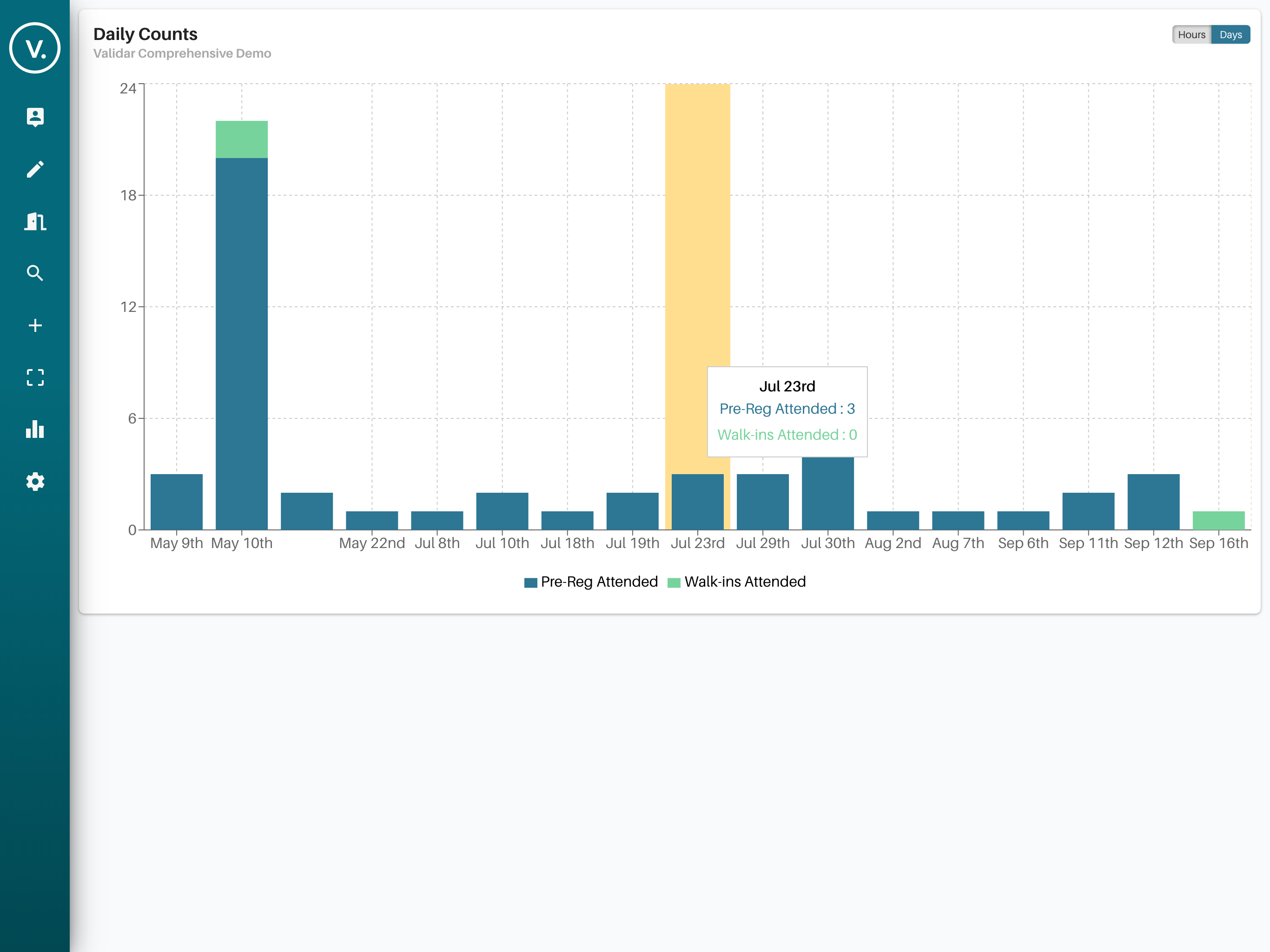1270x952 pixels.
Task: Click the green Sep 16th bar
Action: pyautogui.click(x=1218, y=520)
